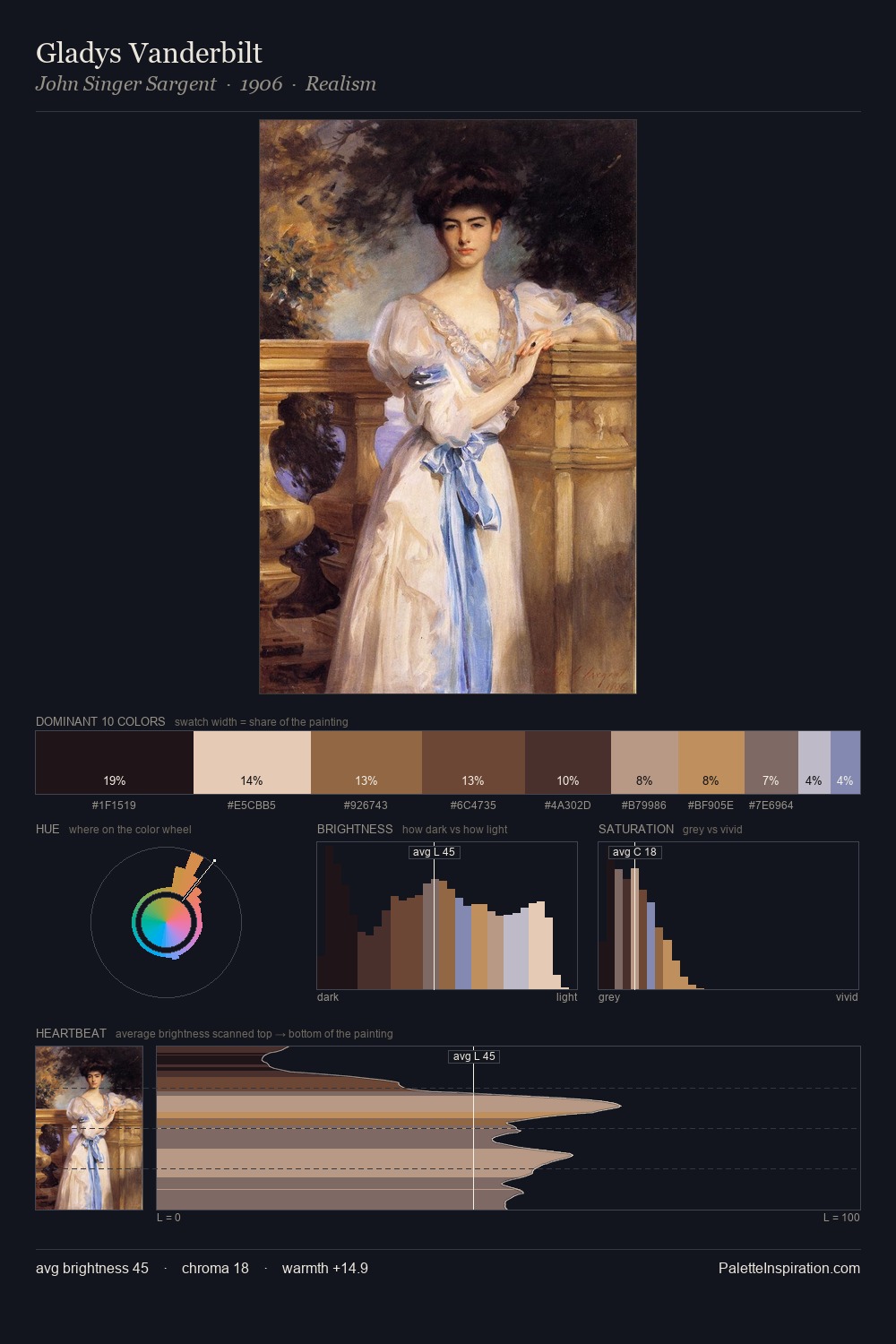896x1344 pixels.
Task: Click the HEARTBEAT section heading
Action: tap(71, 1033)
